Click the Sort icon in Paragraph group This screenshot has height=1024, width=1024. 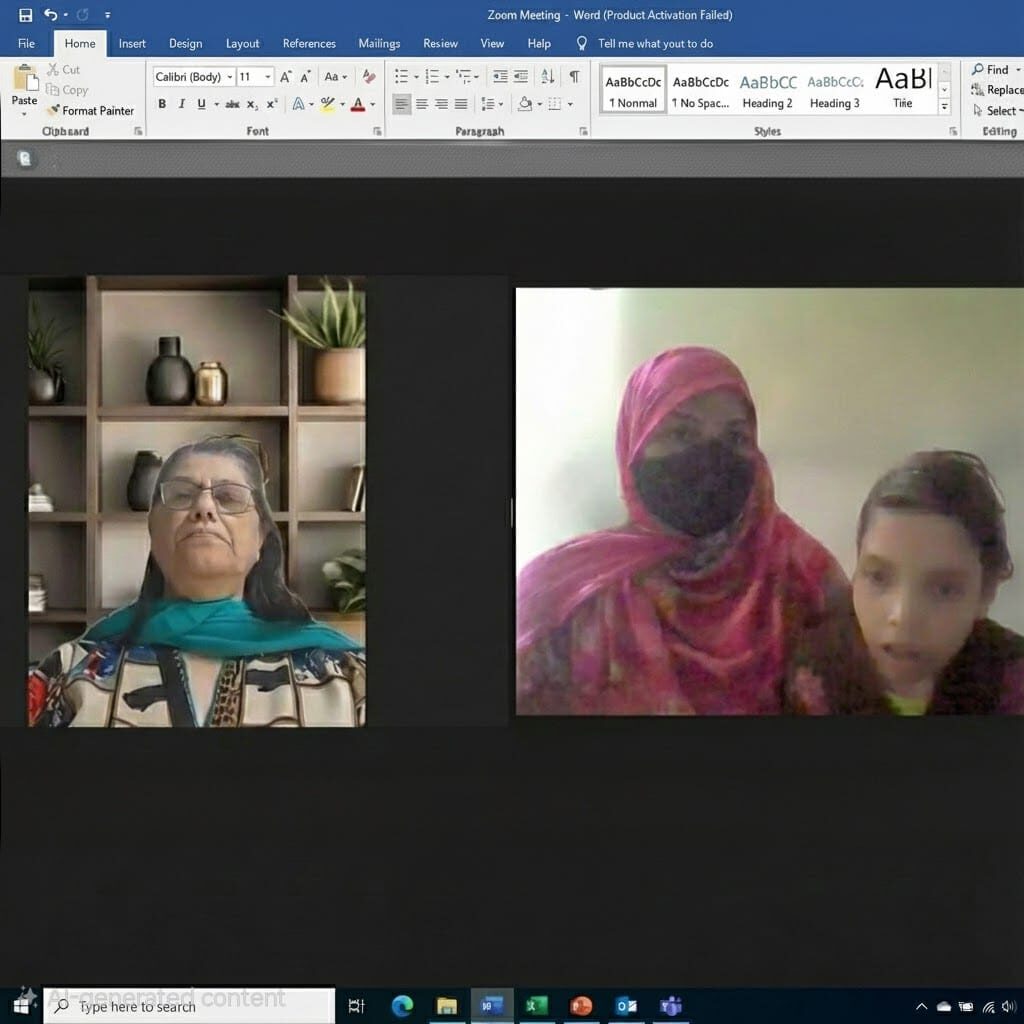547,77
